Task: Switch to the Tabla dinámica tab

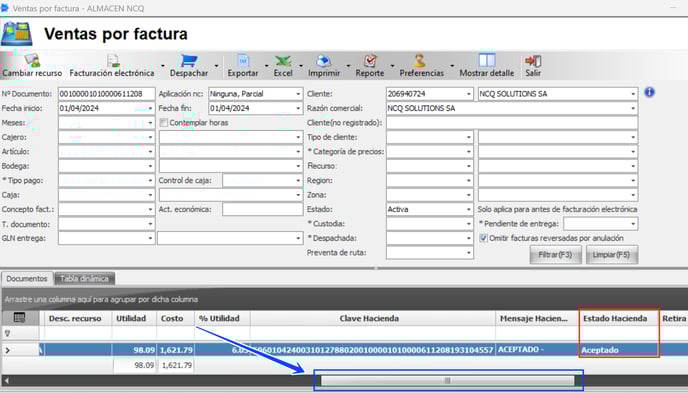Action: click(x=84, y=279)
